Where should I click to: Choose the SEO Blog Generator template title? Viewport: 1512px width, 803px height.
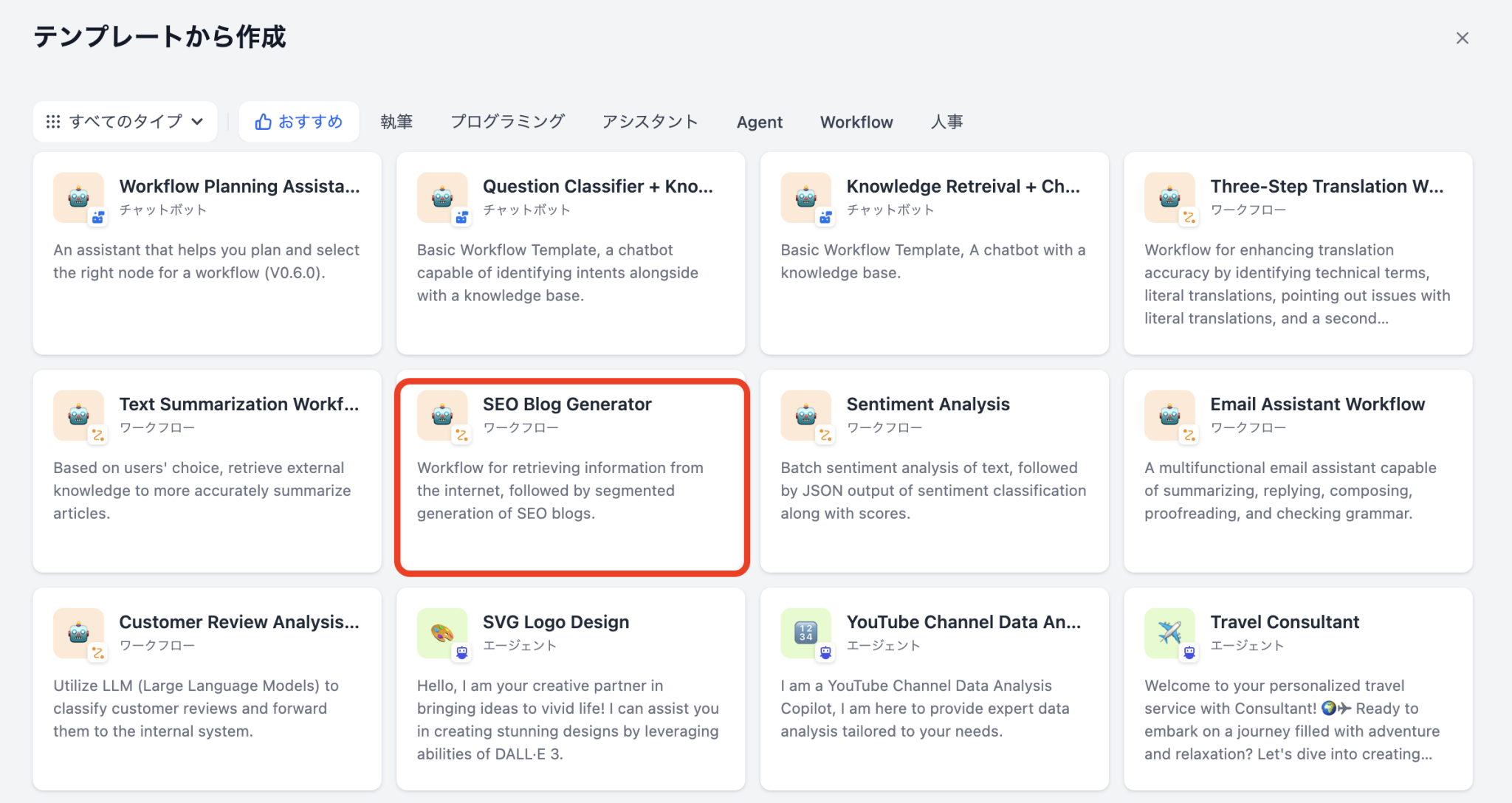tap(567, 404)
